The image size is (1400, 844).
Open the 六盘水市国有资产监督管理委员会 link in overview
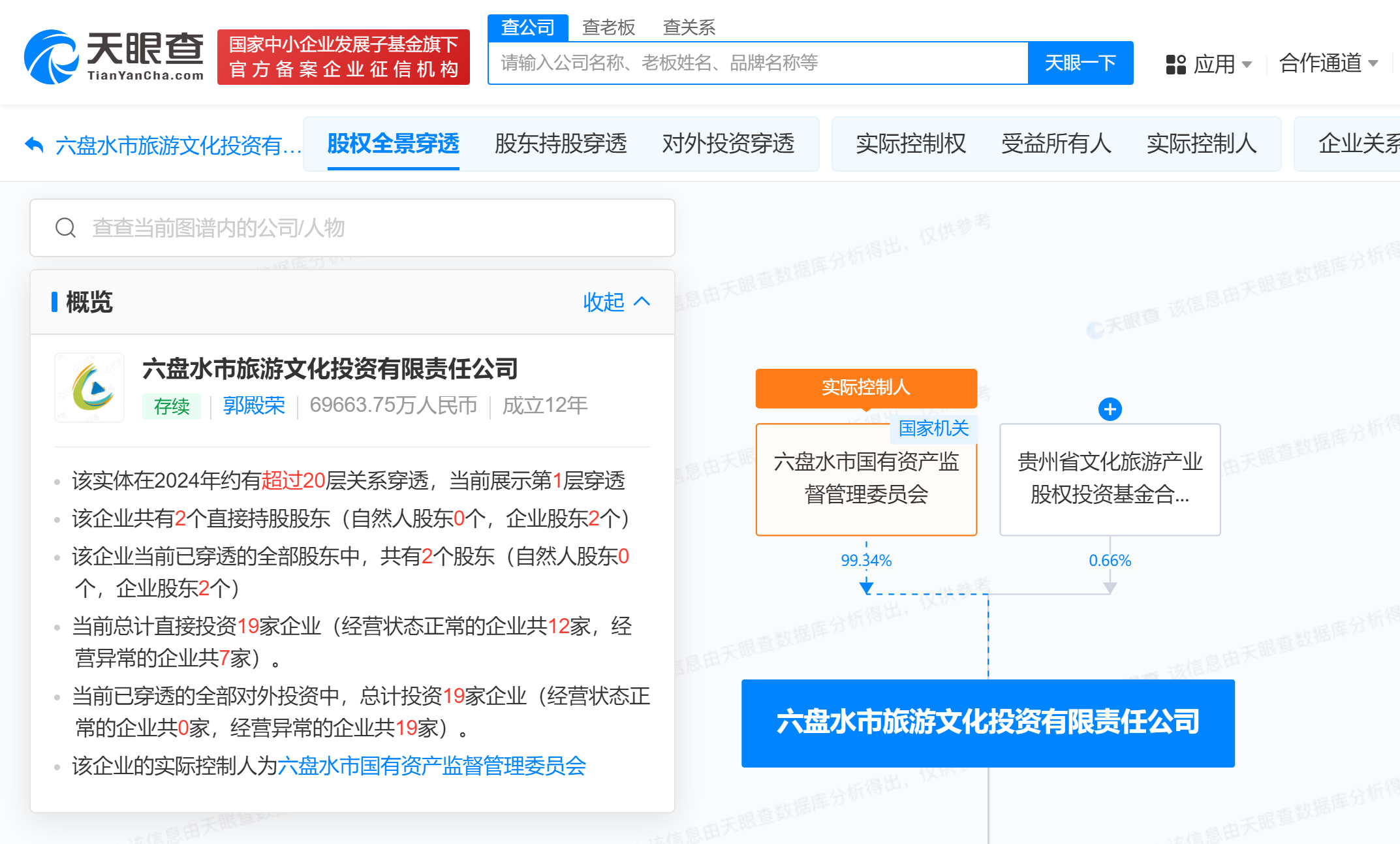[x=431, y=766]
